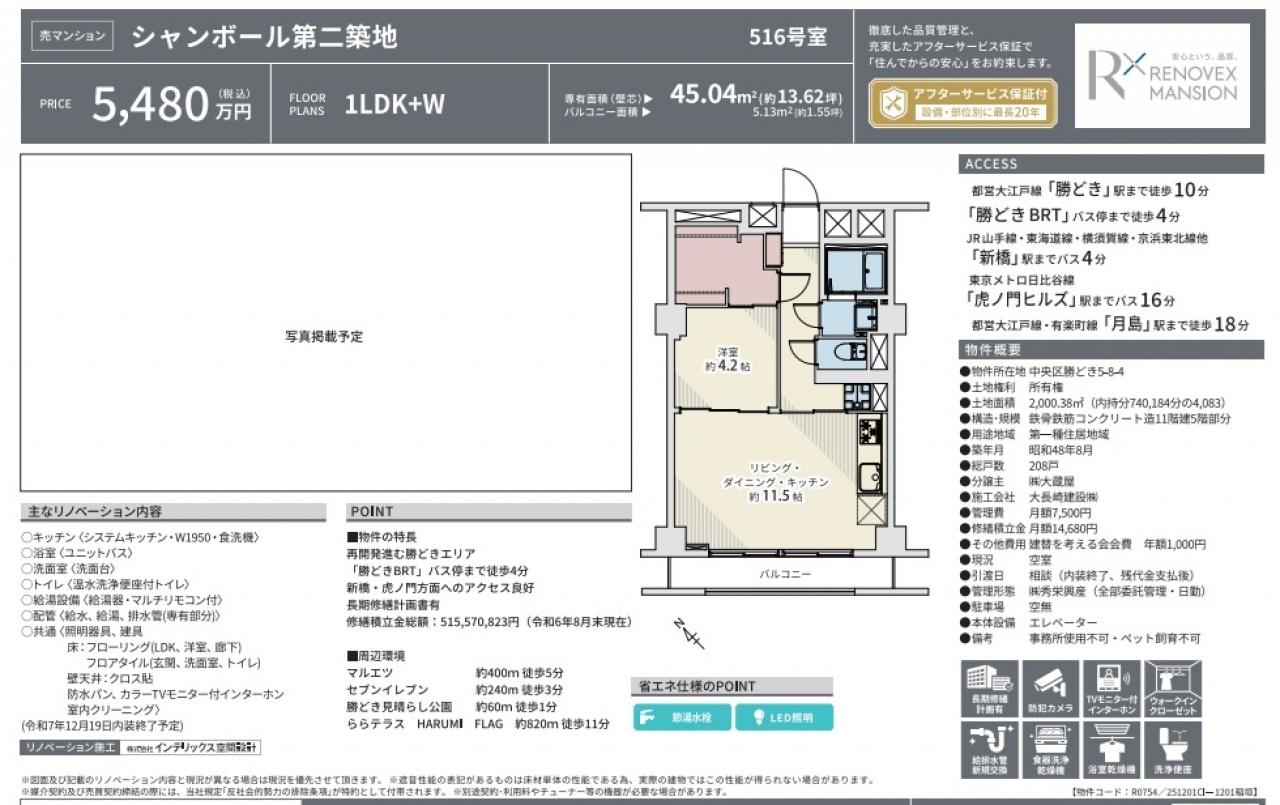The width and height of the screenshot is (1280, 805).
Task: Click the TVモニター付インターホン icon
Action: coord(1110,688)
